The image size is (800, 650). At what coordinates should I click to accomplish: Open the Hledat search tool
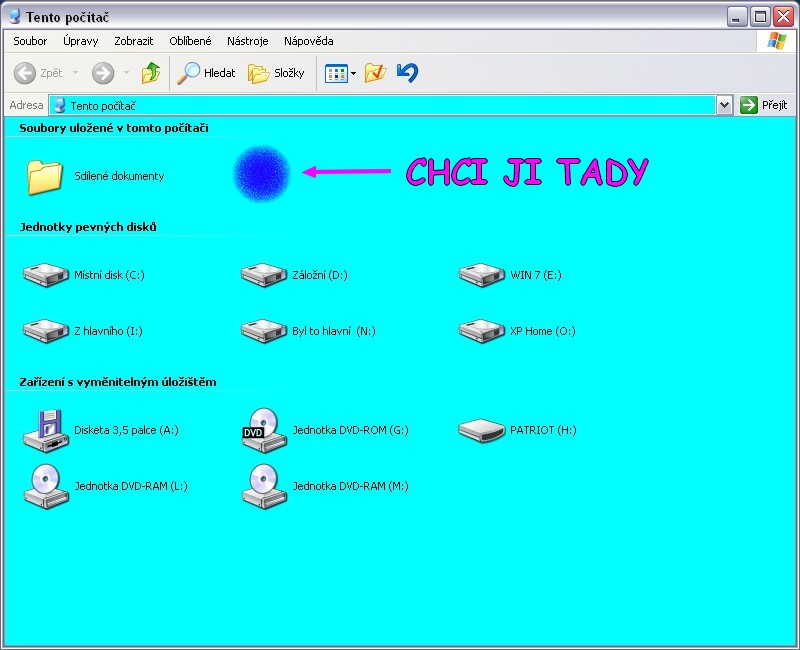[x=206, y=73]
